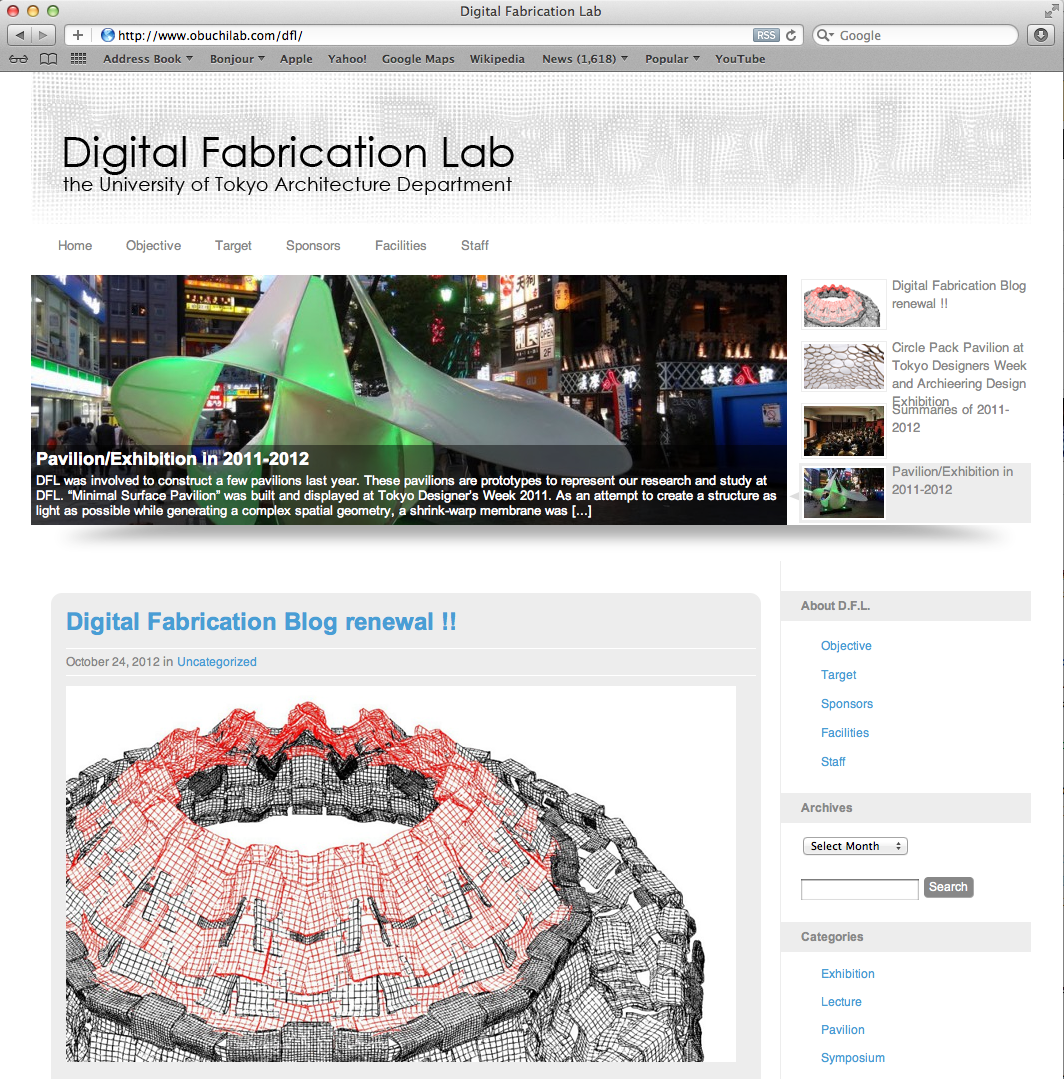Open Top Sites grid icon
1064x1079 pixels.
[x=78, y=59]
